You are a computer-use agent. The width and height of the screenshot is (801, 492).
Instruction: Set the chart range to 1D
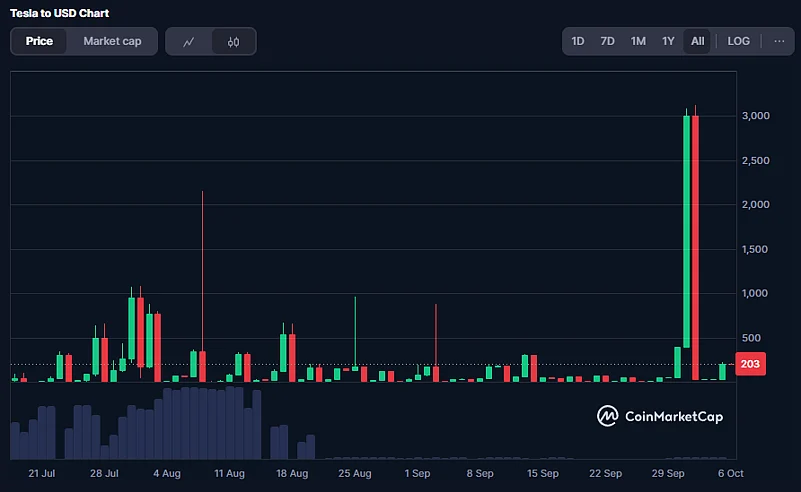578,41
